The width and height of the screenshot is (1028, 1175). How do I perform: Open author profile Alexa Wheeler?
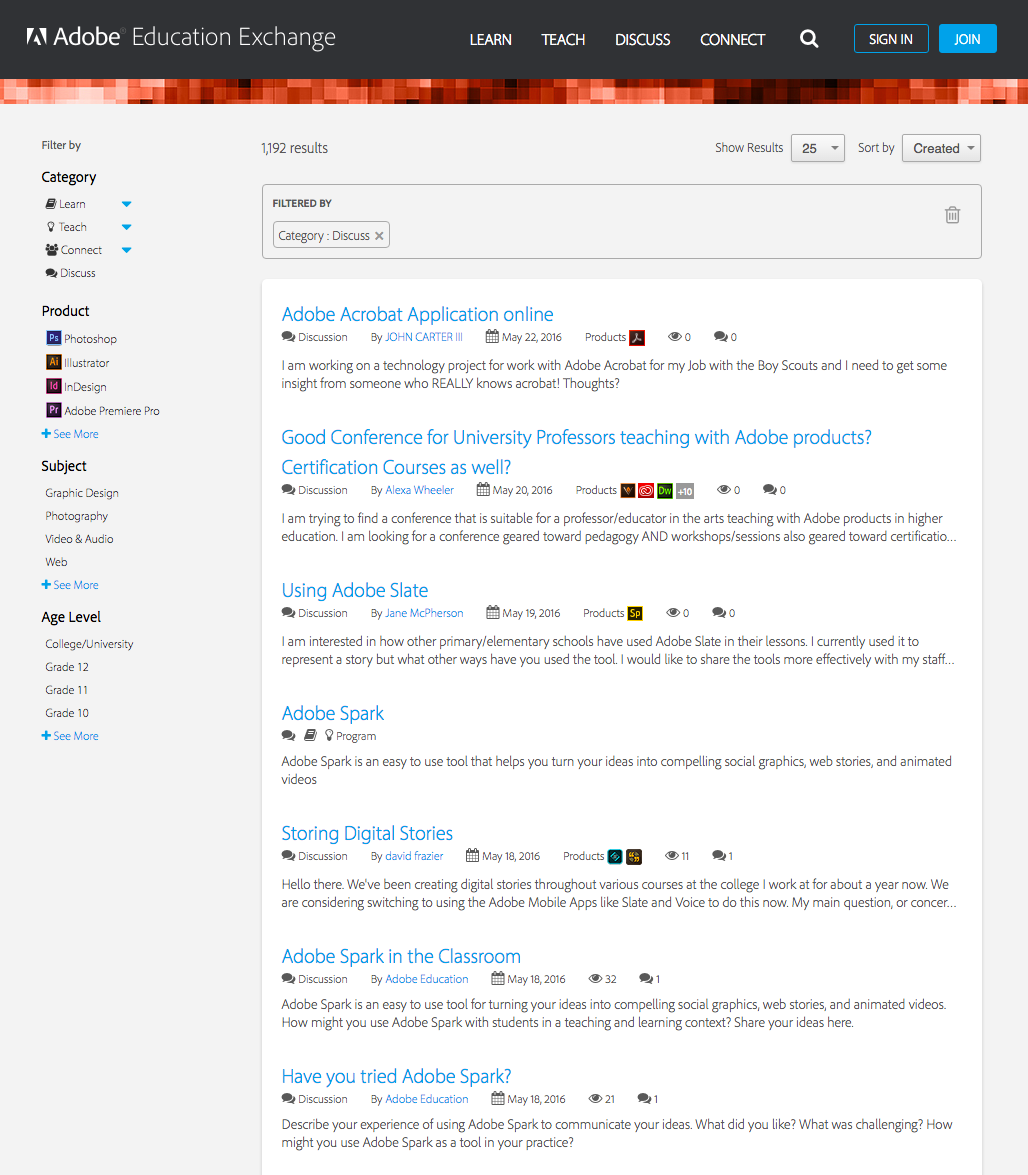click(x=420, y=490)
